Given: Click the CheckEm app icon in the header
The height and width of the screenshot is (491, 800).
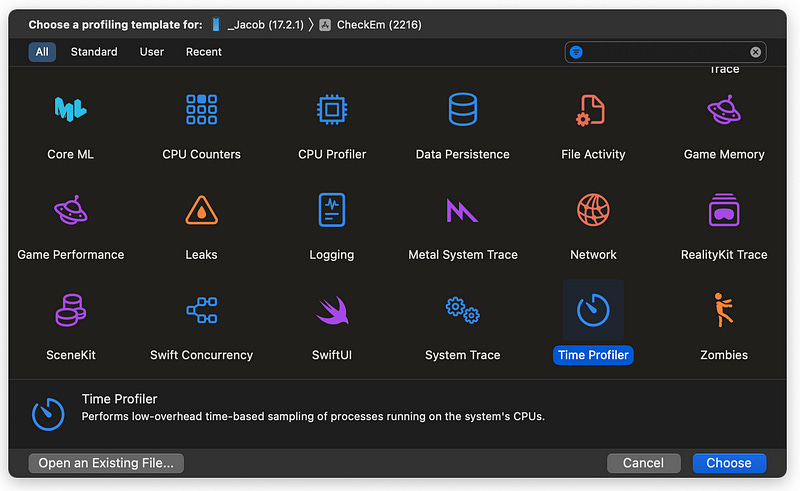Looking at the screenshot, I should coord(325,24).
